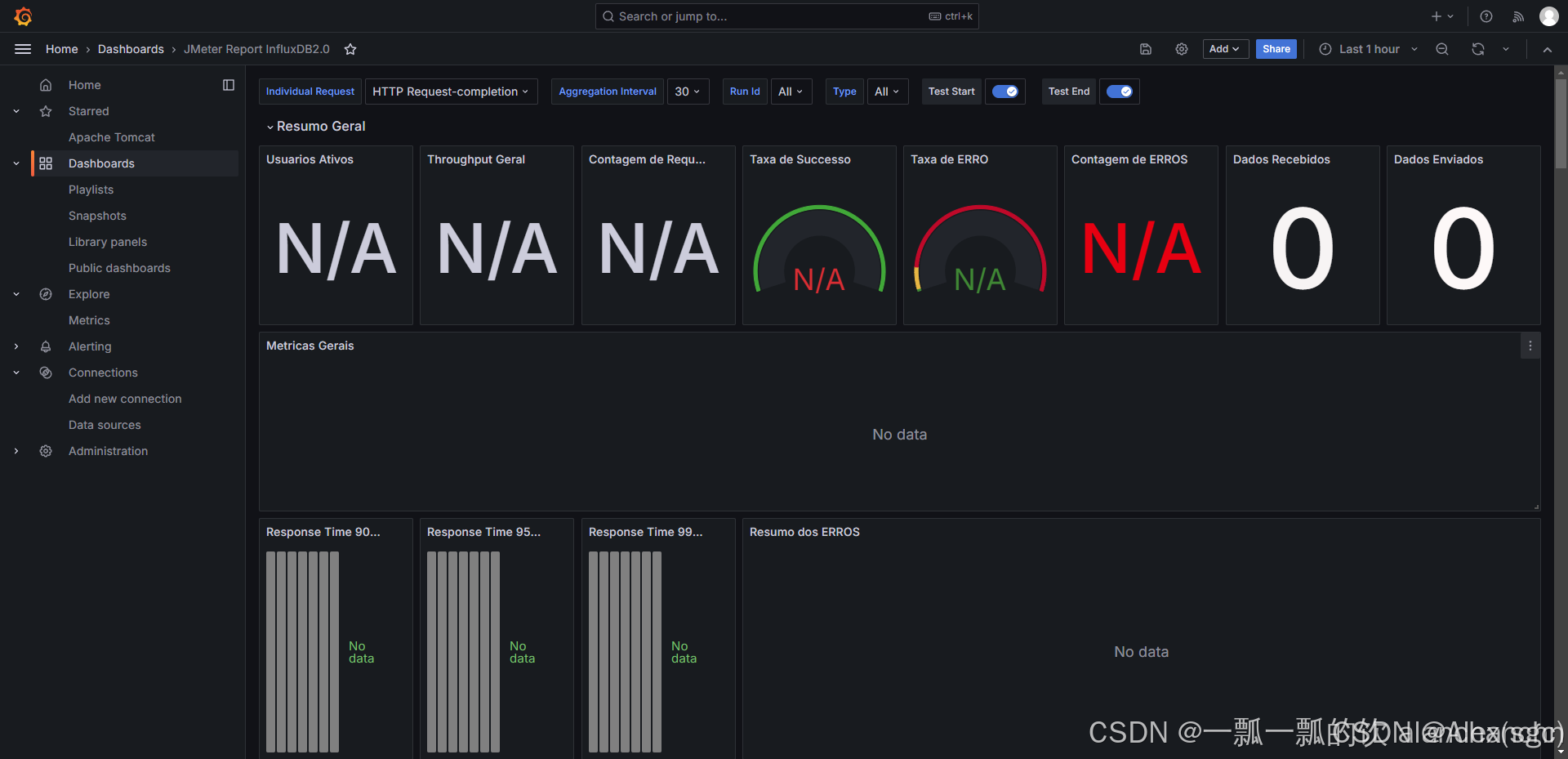Open the news feed icon
Screen dimensions: 1568x759
click(x=1517, y=16)
